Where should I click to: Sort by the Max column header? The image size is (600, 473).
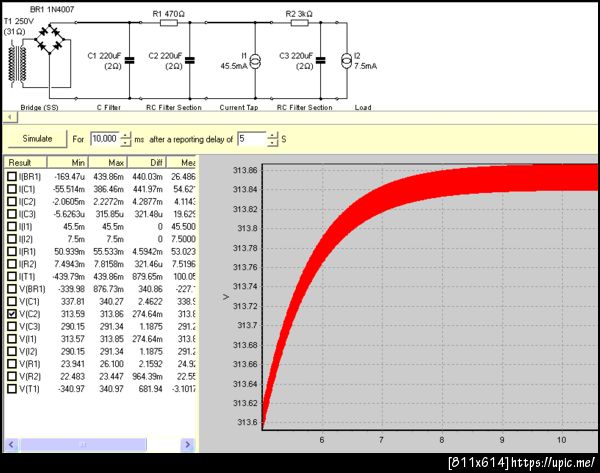108,162
